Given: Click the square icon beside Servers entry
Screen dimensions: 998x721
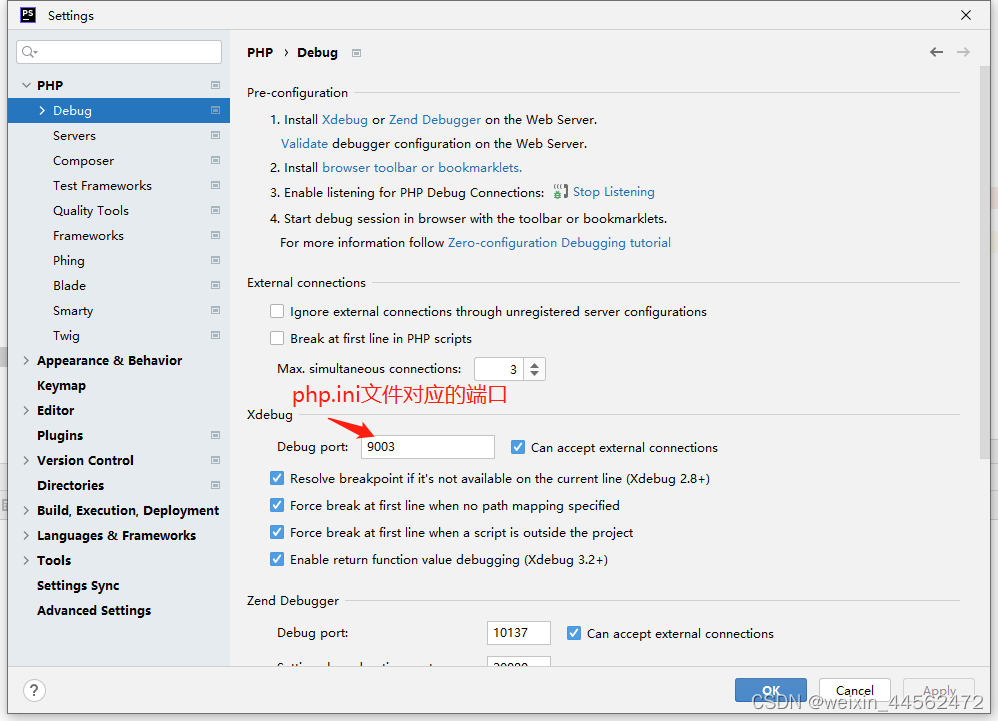Looking at the screenshot, I should tap(215, 135).
